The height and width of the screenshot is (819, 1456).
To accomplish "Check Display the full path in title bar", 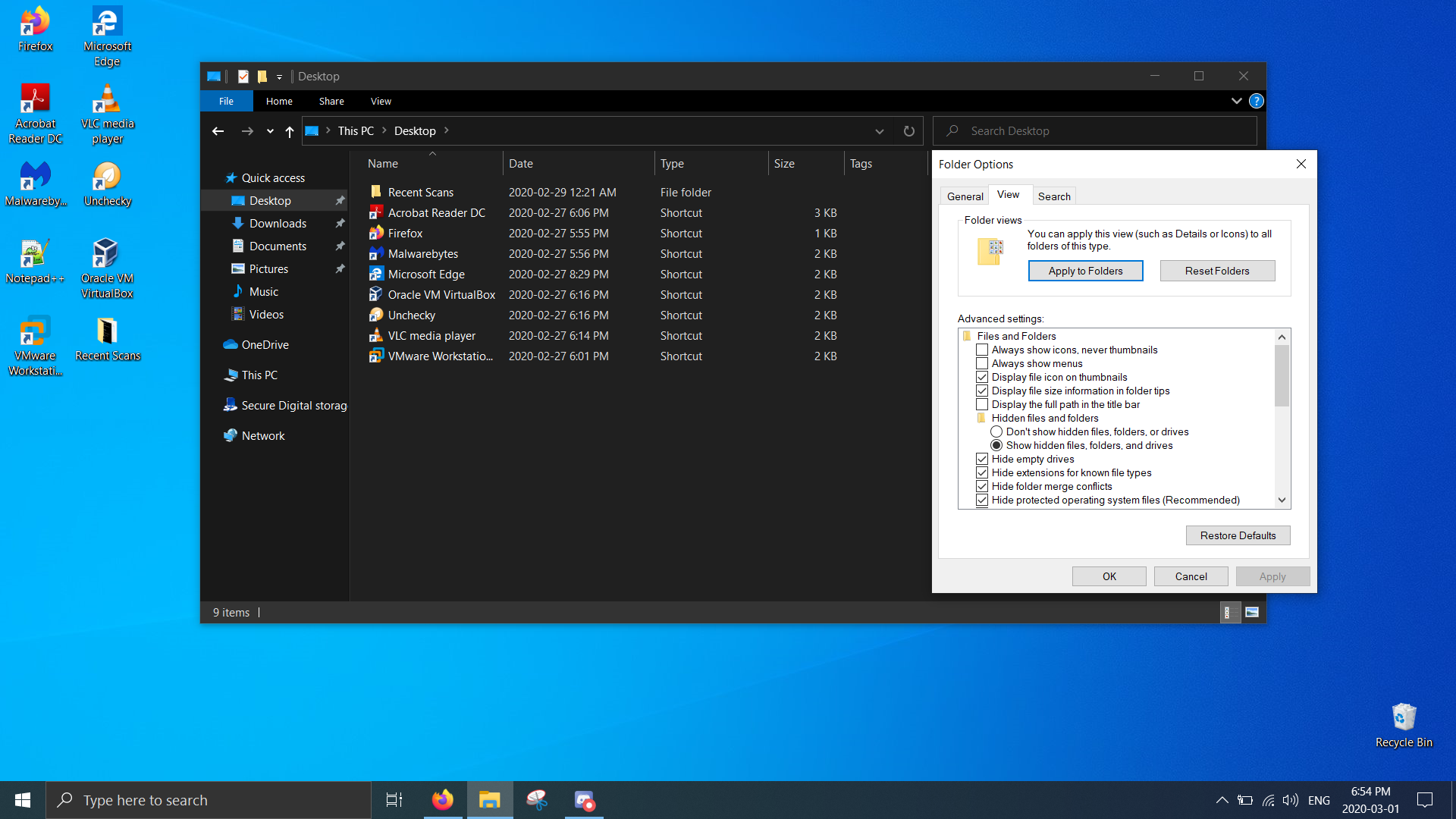I will tap(982, 404).
